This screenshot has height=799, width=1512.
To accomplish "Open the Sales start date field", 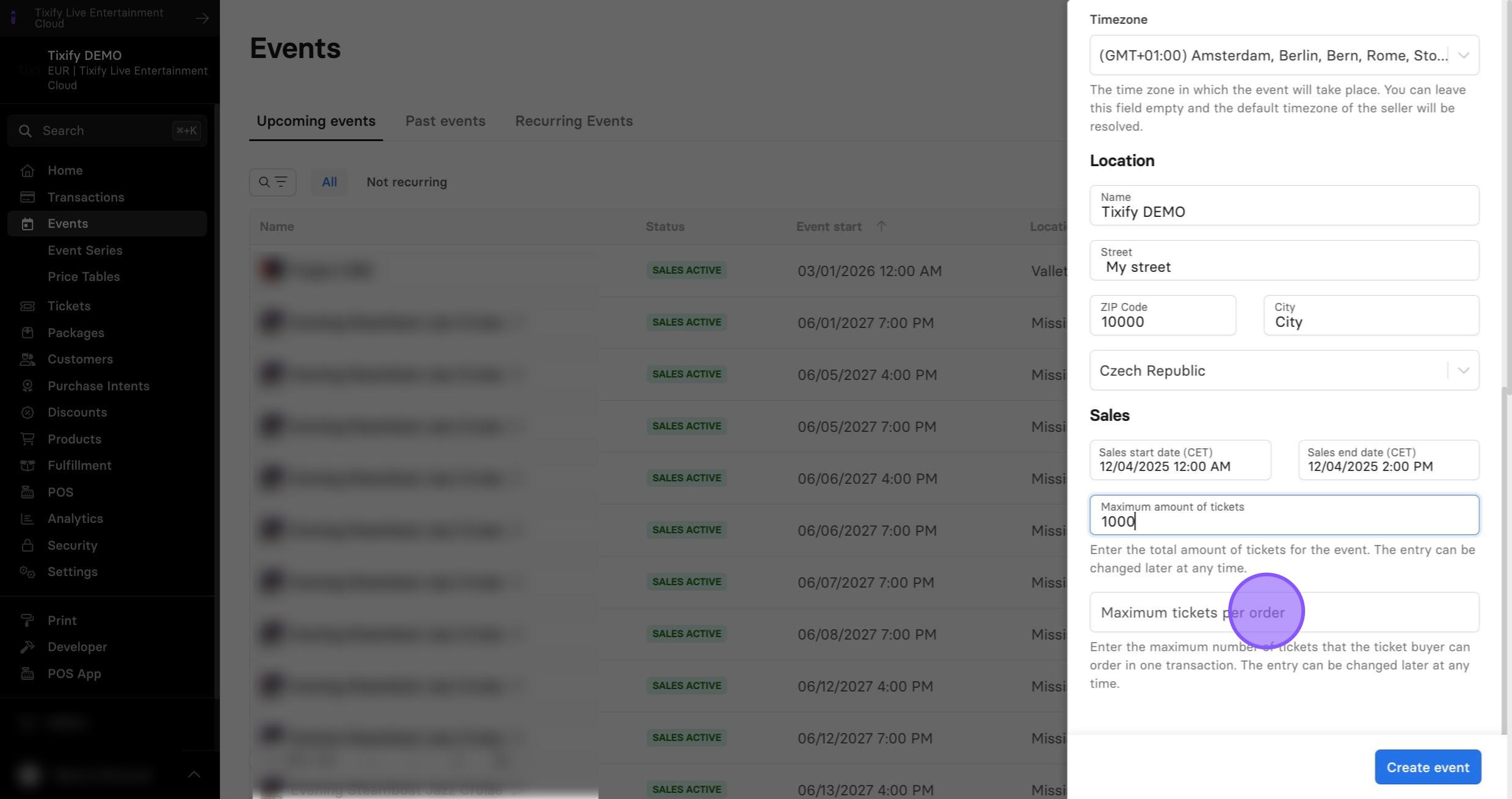I will point(1180,460).
